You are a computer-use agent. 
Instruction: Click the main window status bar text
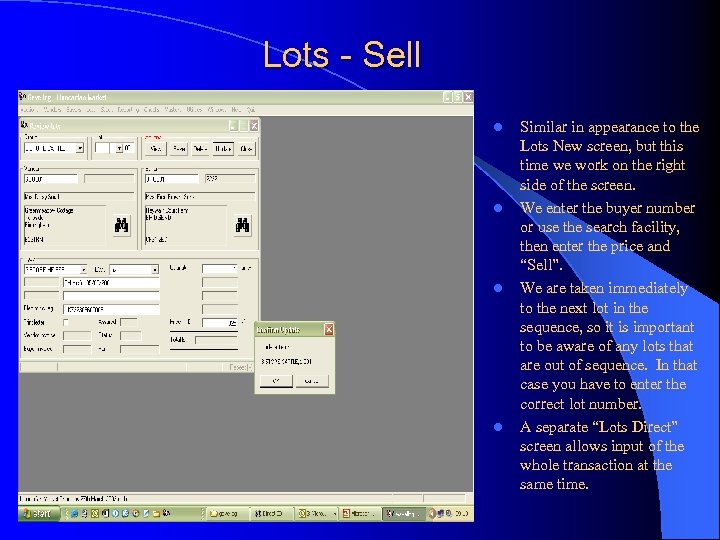click(x=75, y=498)
